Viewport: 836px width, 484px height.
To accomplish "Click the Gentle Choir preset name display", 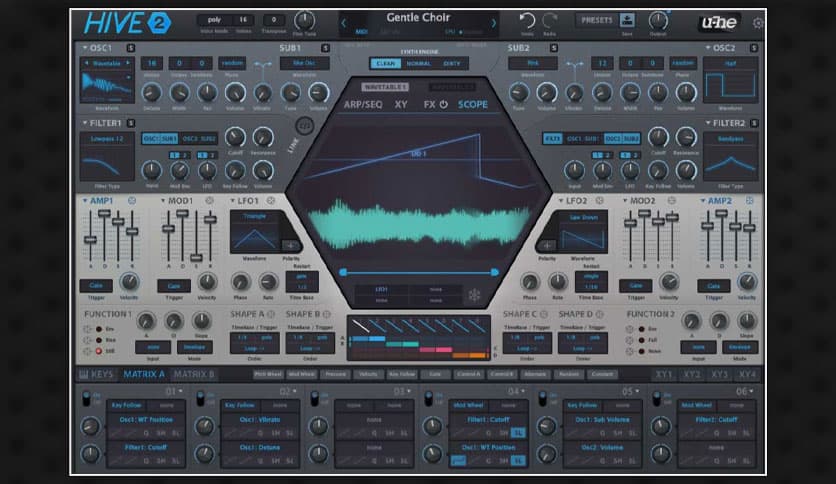I will (418, 19).
